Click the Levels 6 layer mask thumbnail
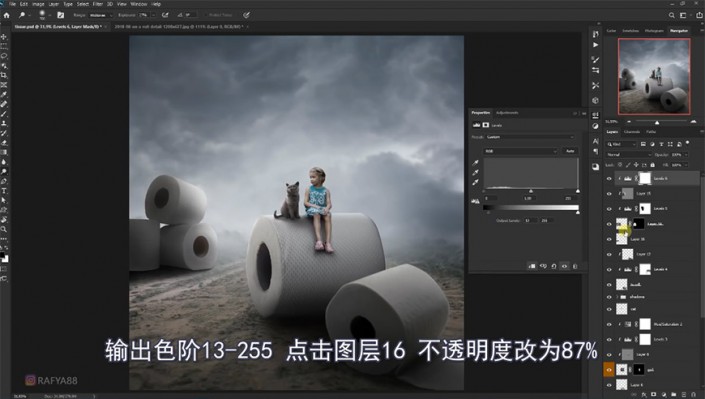This screenshot has height=399, width=705. [x=645, y=179]
